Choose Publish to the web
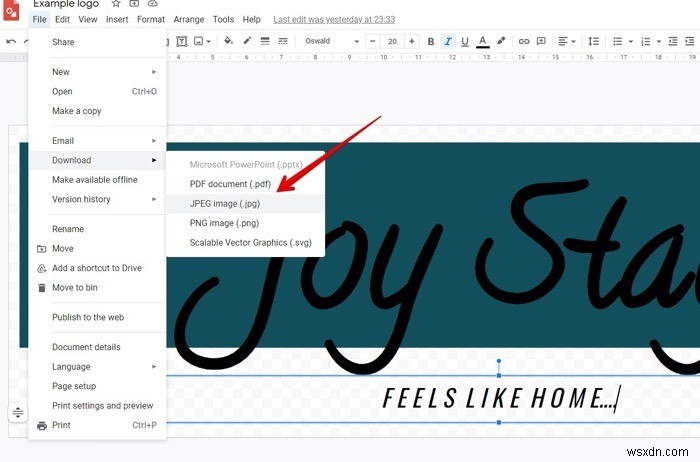The image size is (700, 462). [97, 317]
